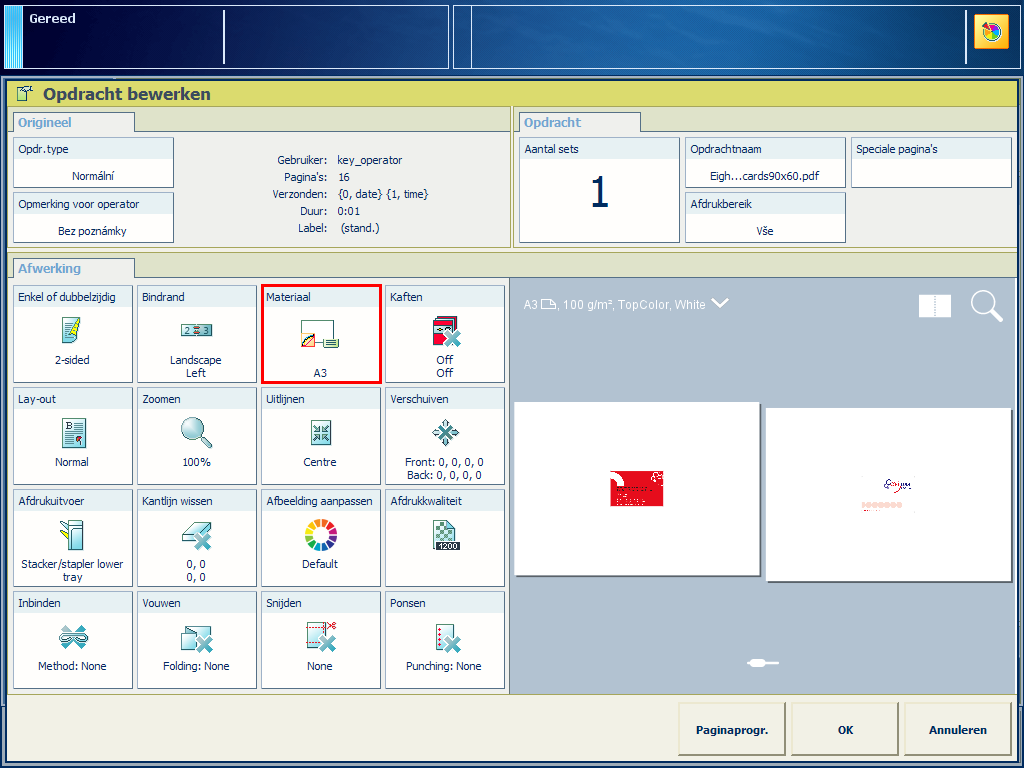Open the Snijden trimming icon

(x=320, y=637)
